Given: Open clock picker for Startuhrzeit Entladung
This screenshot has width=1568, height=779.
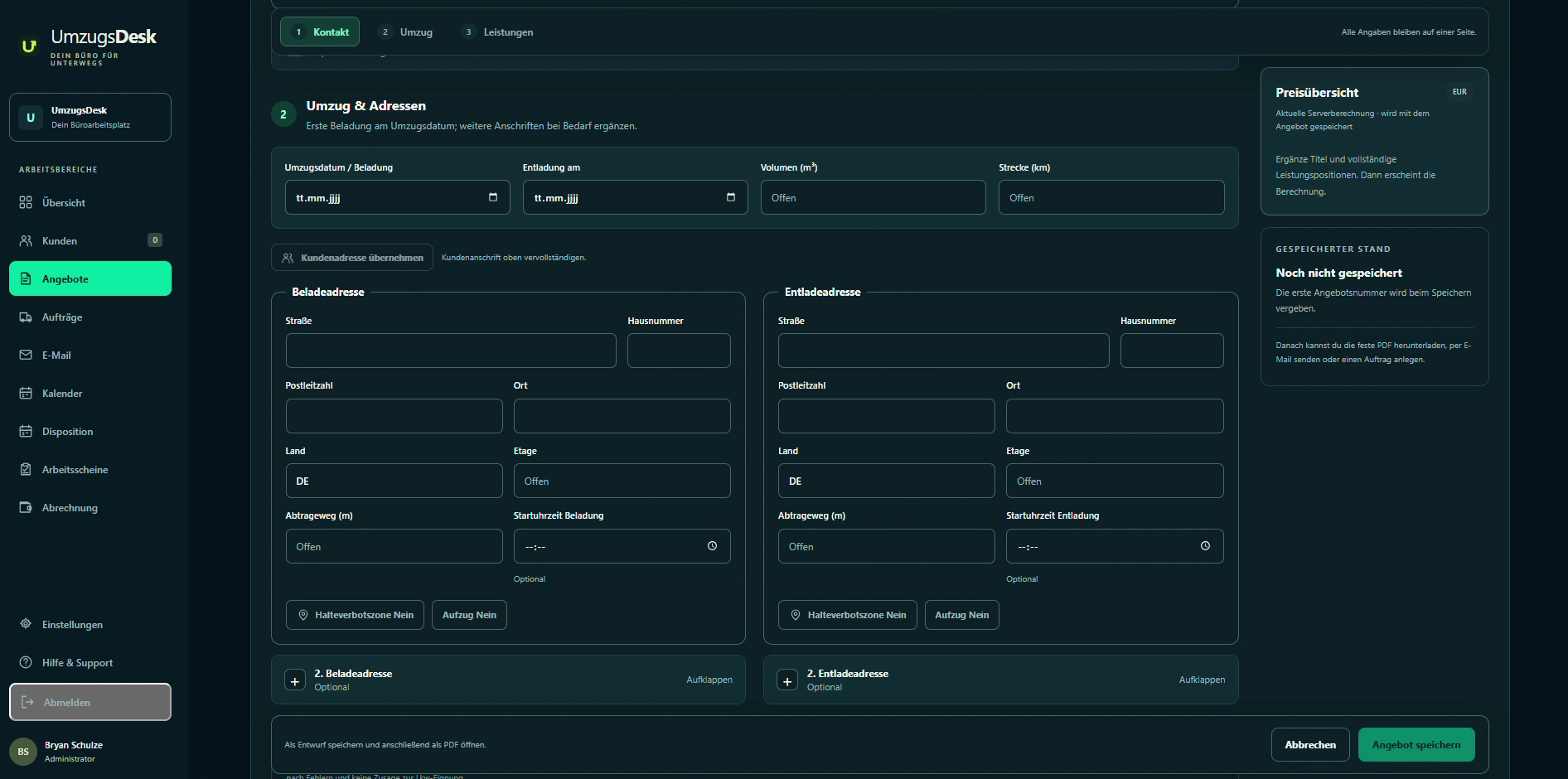Looking at the screenshot, I should [x=1205, y=546].
